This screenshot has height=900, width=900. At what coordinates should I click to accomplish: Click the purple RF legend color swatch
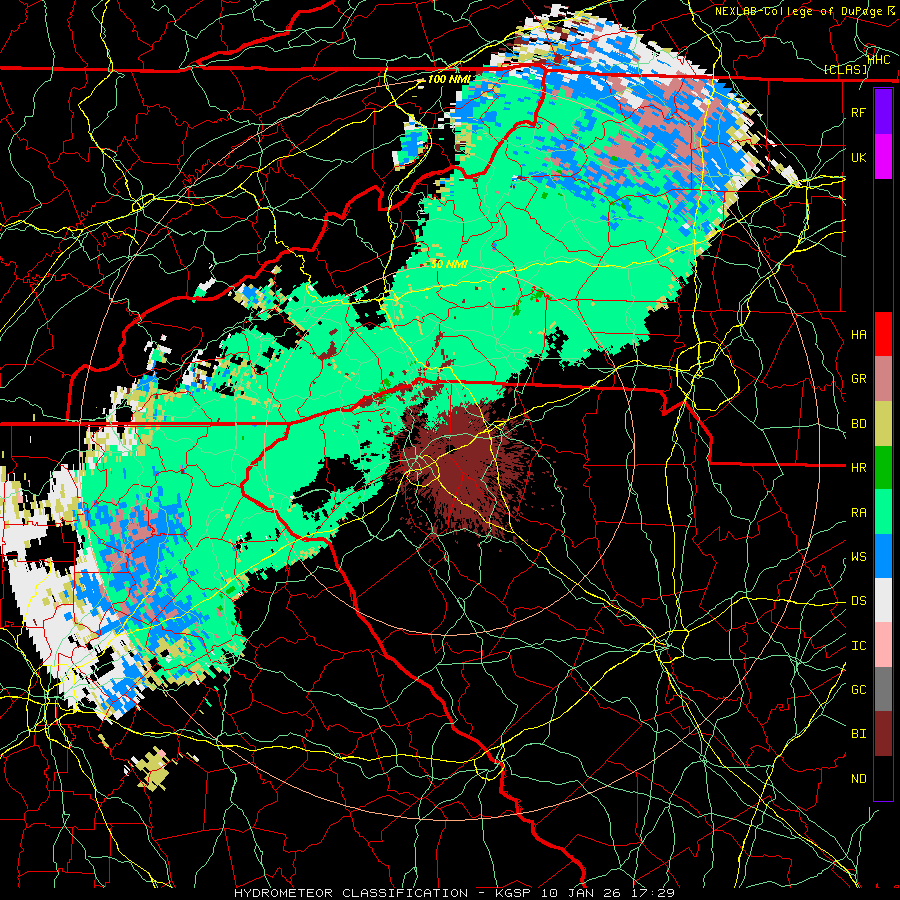(x=883, y=112)
